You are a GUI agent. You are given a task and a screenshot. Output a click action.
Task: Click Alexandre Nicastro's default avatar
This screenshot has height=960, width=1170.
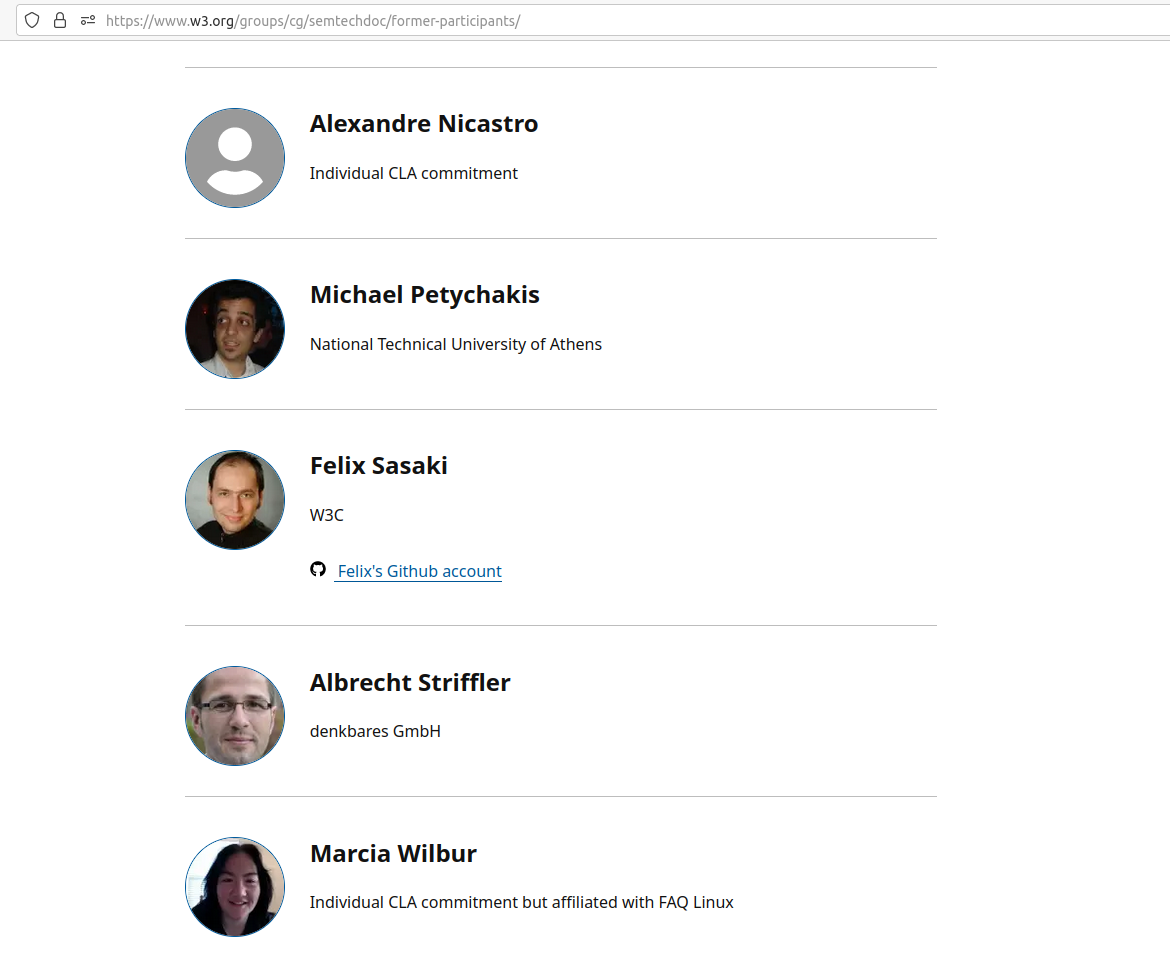coord(235,158)
